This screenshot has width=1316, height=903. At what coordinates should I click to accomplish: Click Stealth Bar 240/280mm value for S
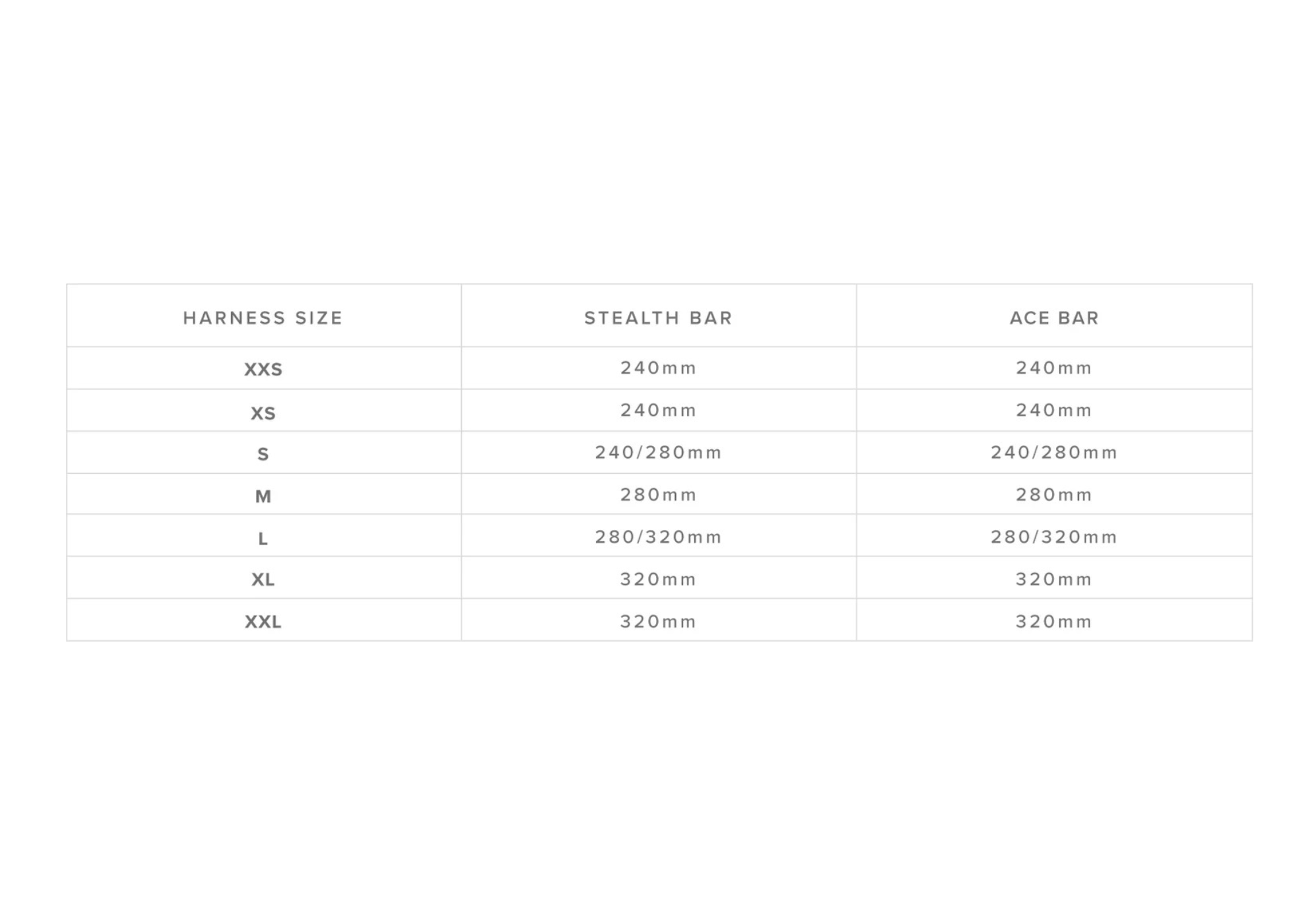[658, 453]
